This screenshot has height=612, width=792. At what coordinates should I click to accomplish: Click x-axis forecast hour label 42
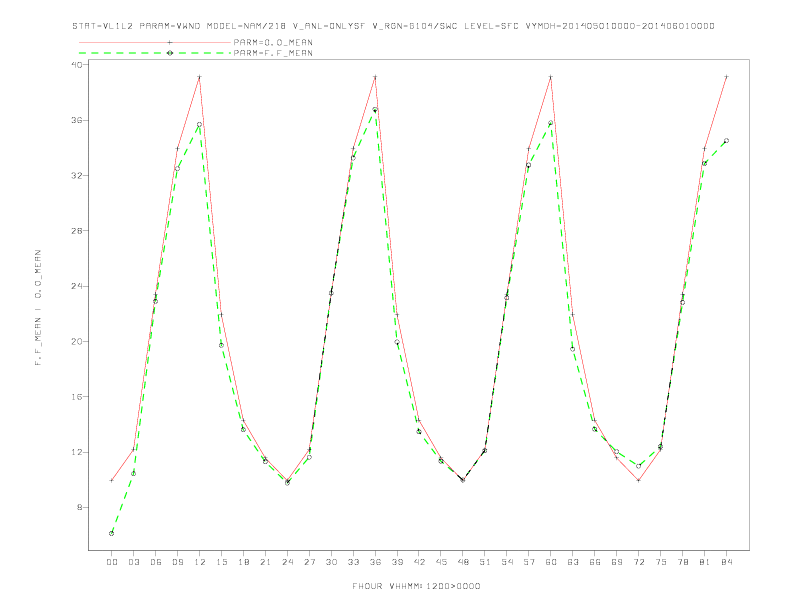click(x=419, y=562)
